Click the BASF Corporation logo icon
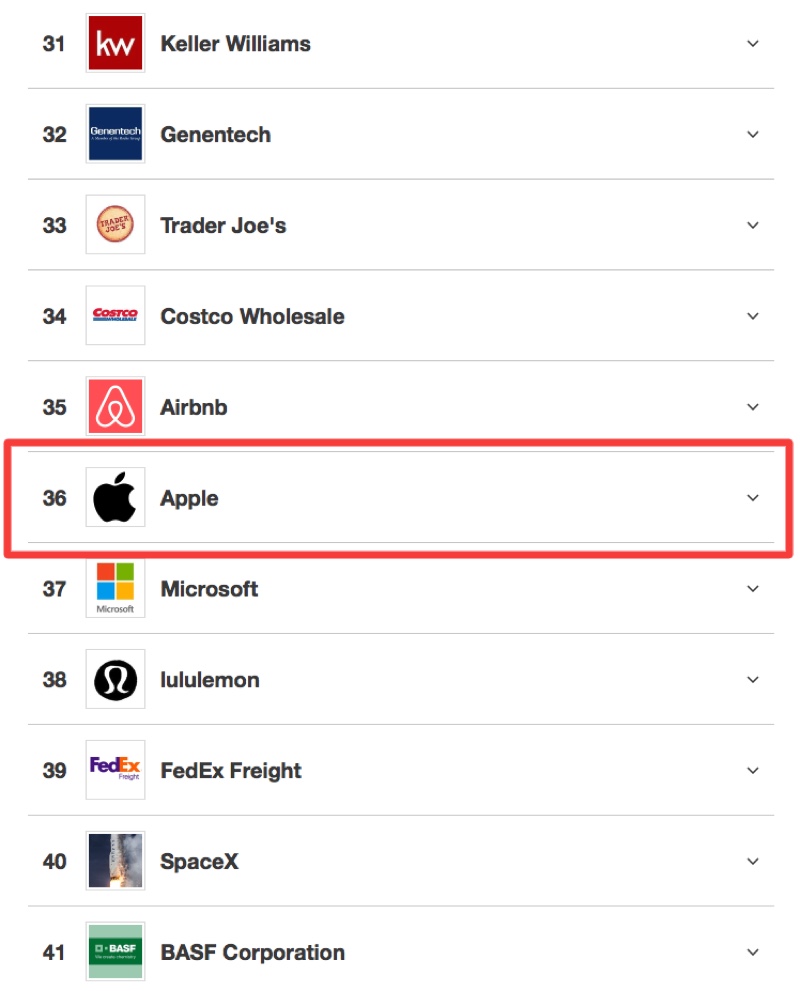The height and width of the screenshot is (991, 800). [115, 952]
